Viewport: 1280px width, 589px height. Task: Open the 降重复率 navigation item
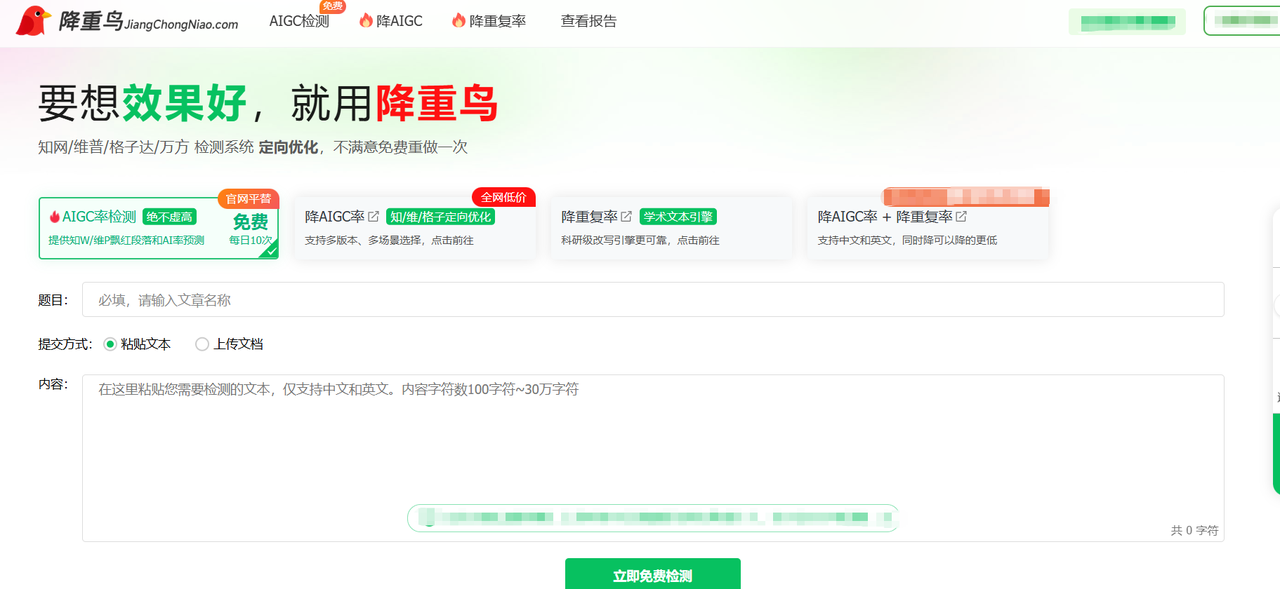point(488,21)
